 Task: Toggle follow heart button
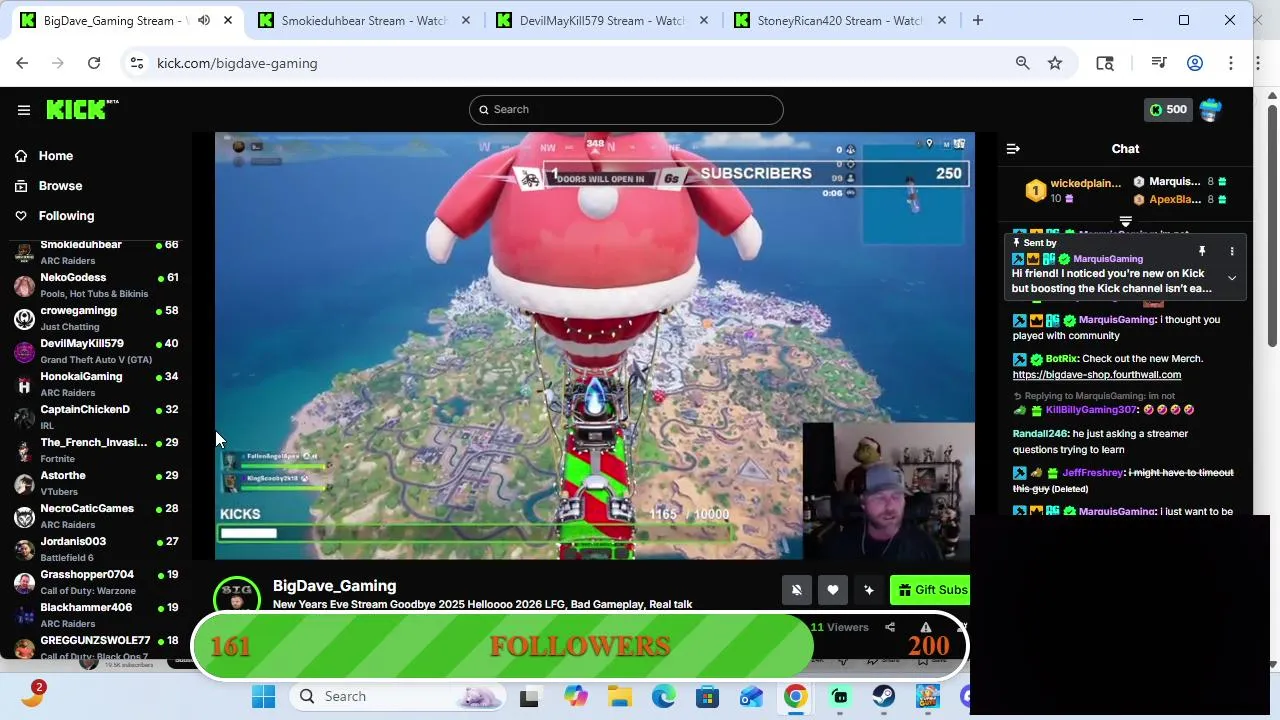pos(832,590)
